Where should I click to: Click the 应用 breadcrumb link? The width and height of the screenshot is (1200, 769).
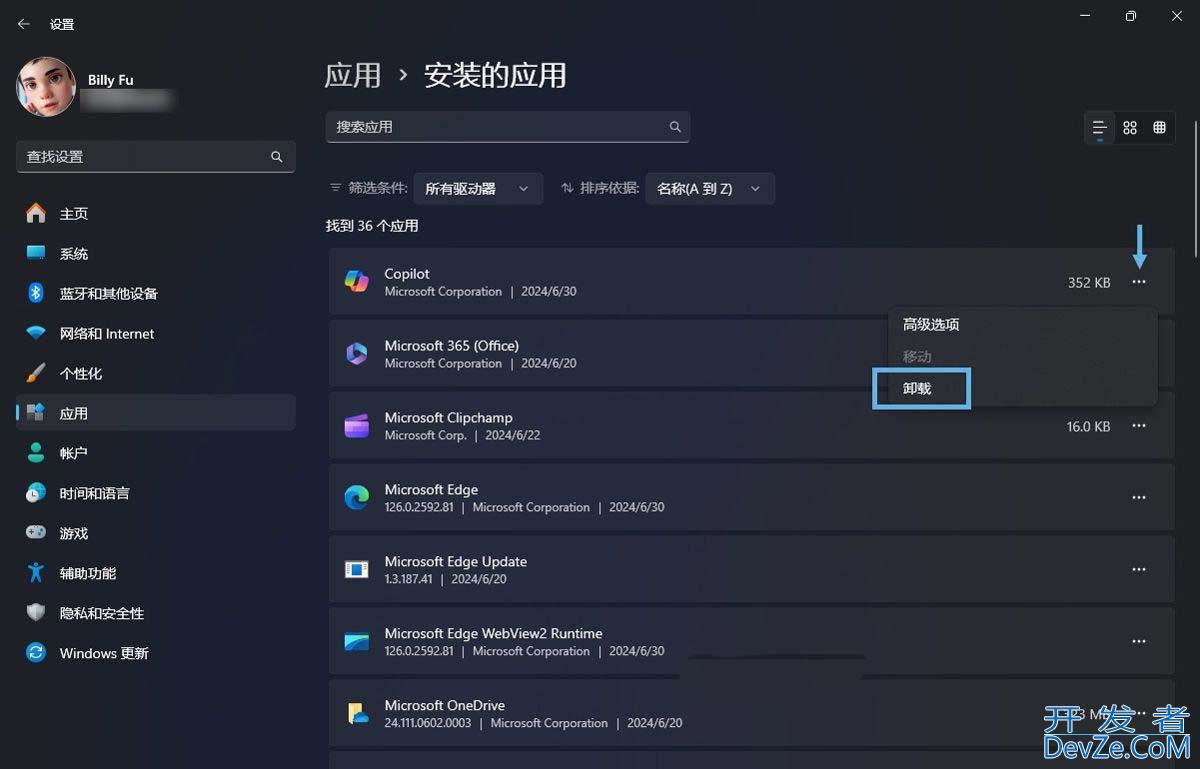(x=353, y=75)
